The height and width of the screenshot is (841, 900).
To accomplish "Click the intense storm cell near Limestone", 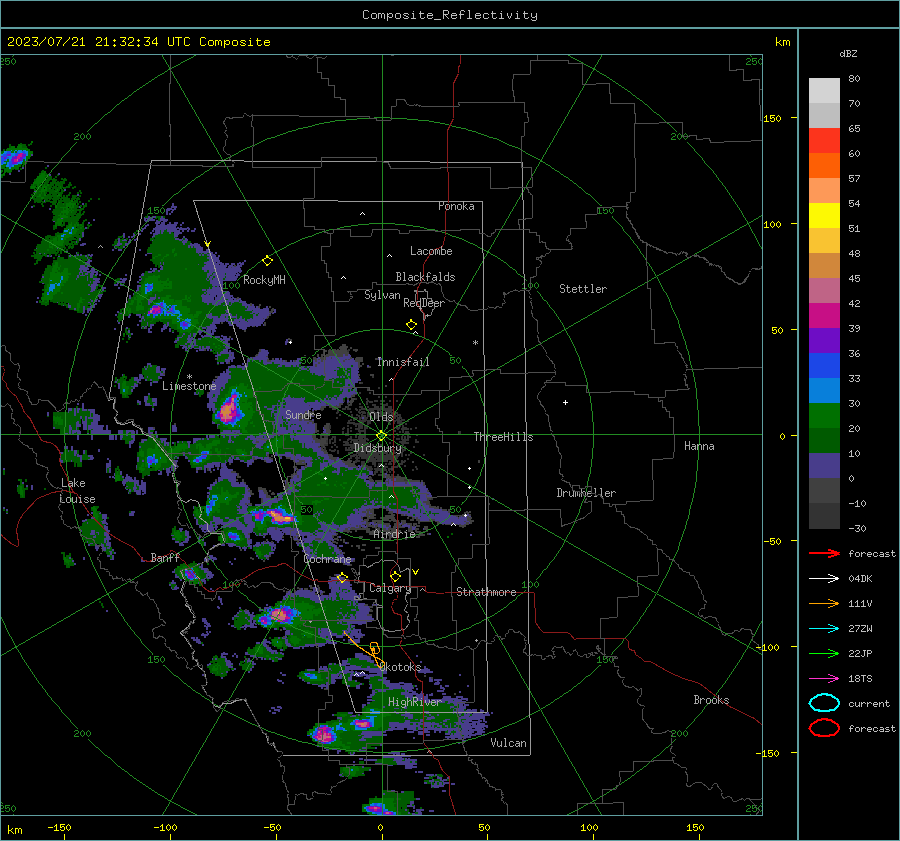I will click(x=230, y=410).
